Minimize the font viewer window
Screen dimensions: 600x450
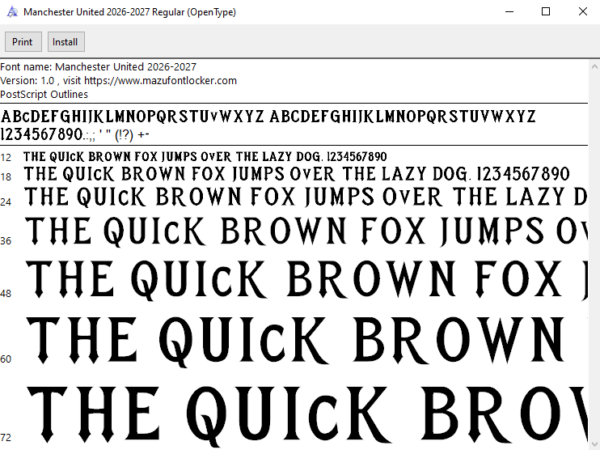click(x=509, y=12)
